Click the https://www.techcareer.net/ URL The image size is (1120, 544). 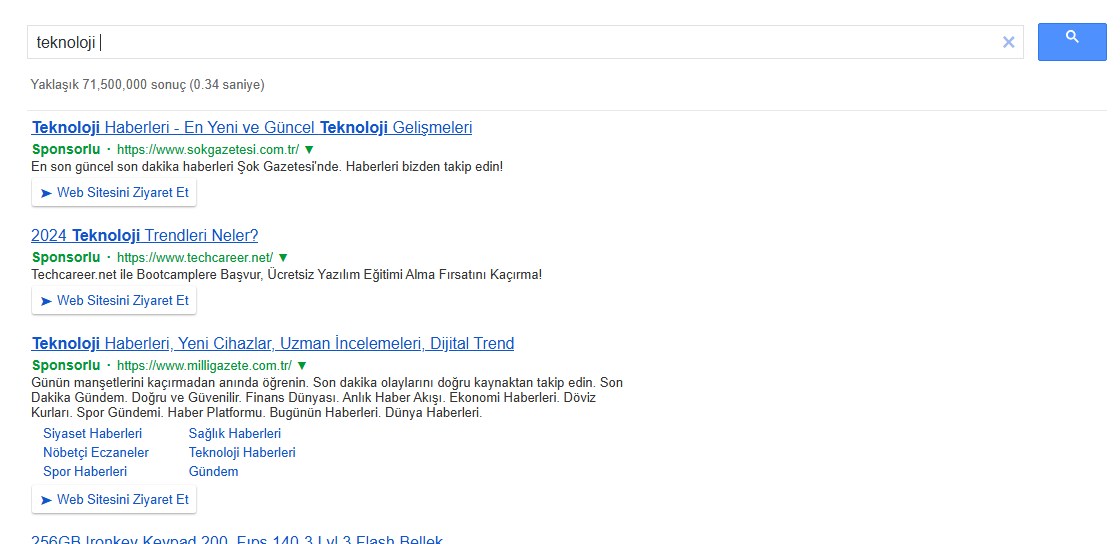coord(194,258)
